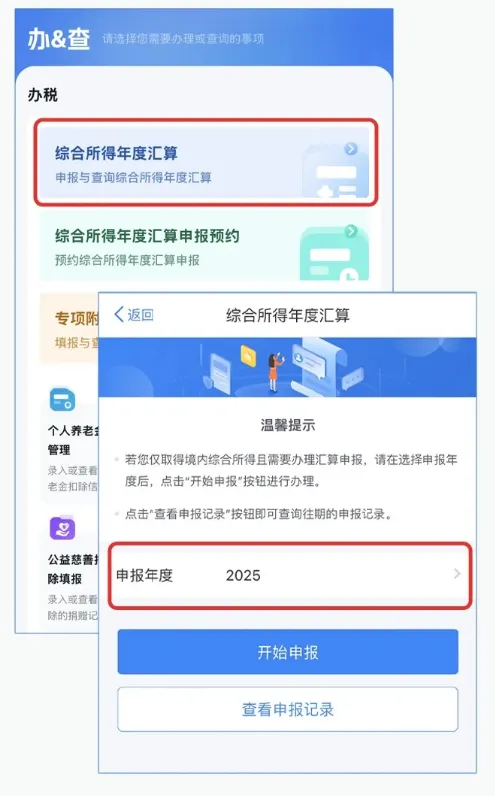
Task: Click arrow icon on 综合所得年度汇算 card
Action: [x=351, y=149]
